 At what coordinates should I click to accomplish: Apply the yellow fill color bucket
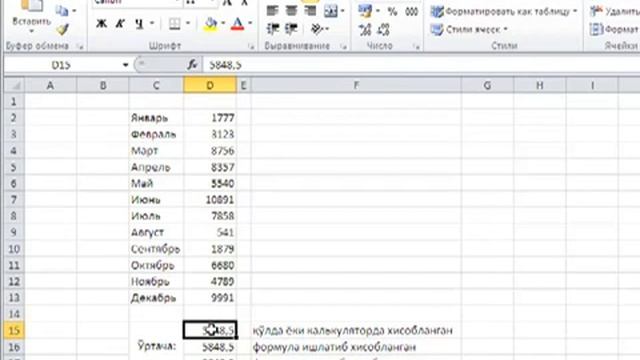tap(211, 24)
